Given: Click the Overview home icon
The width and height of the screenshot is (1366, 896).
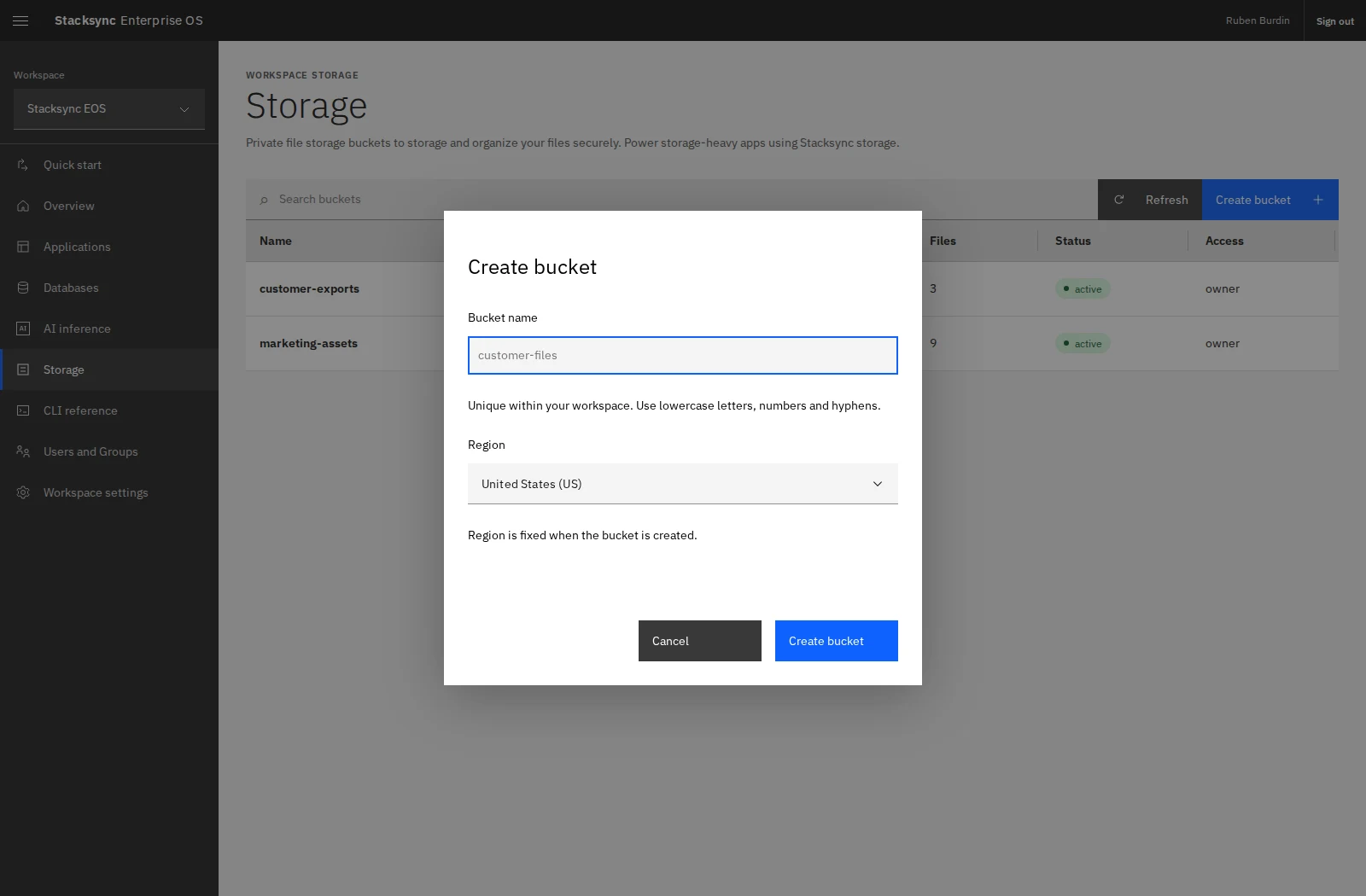Looking at the screenshot, I should [x=23, y=206].
